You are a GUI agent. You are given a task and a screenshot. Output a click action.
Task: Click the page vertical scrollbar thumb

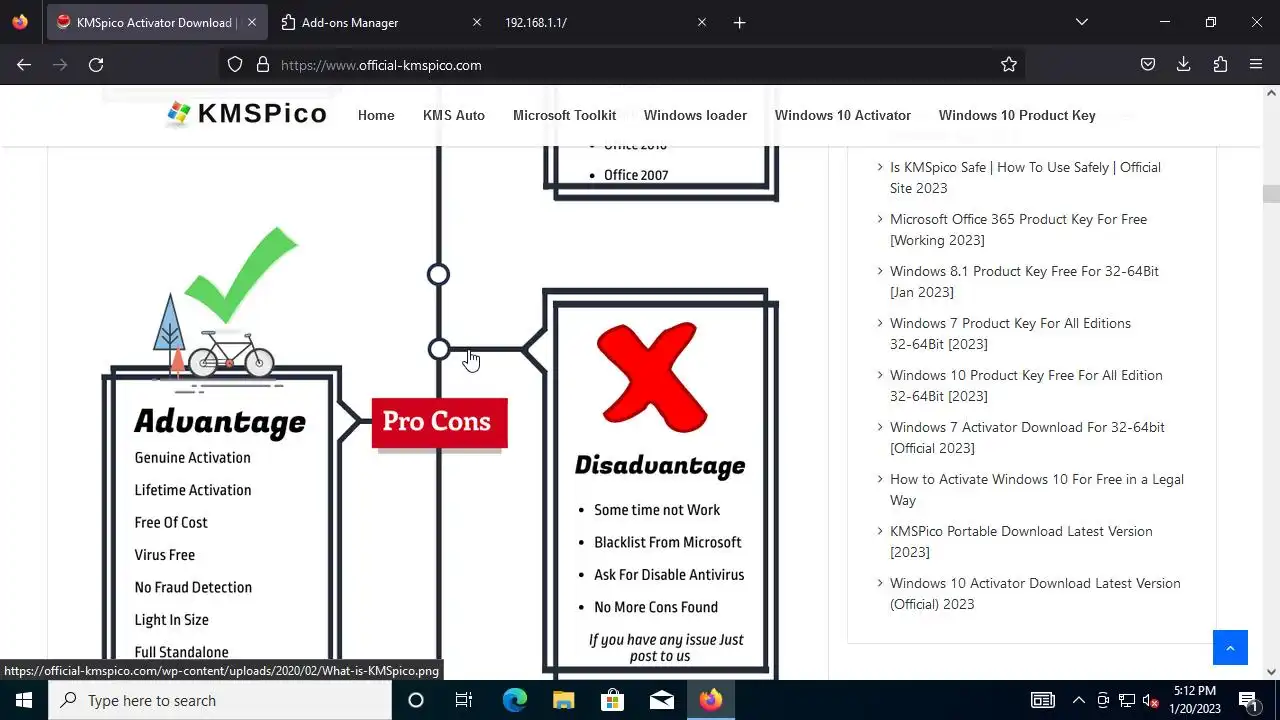(x=1271, y=193)
